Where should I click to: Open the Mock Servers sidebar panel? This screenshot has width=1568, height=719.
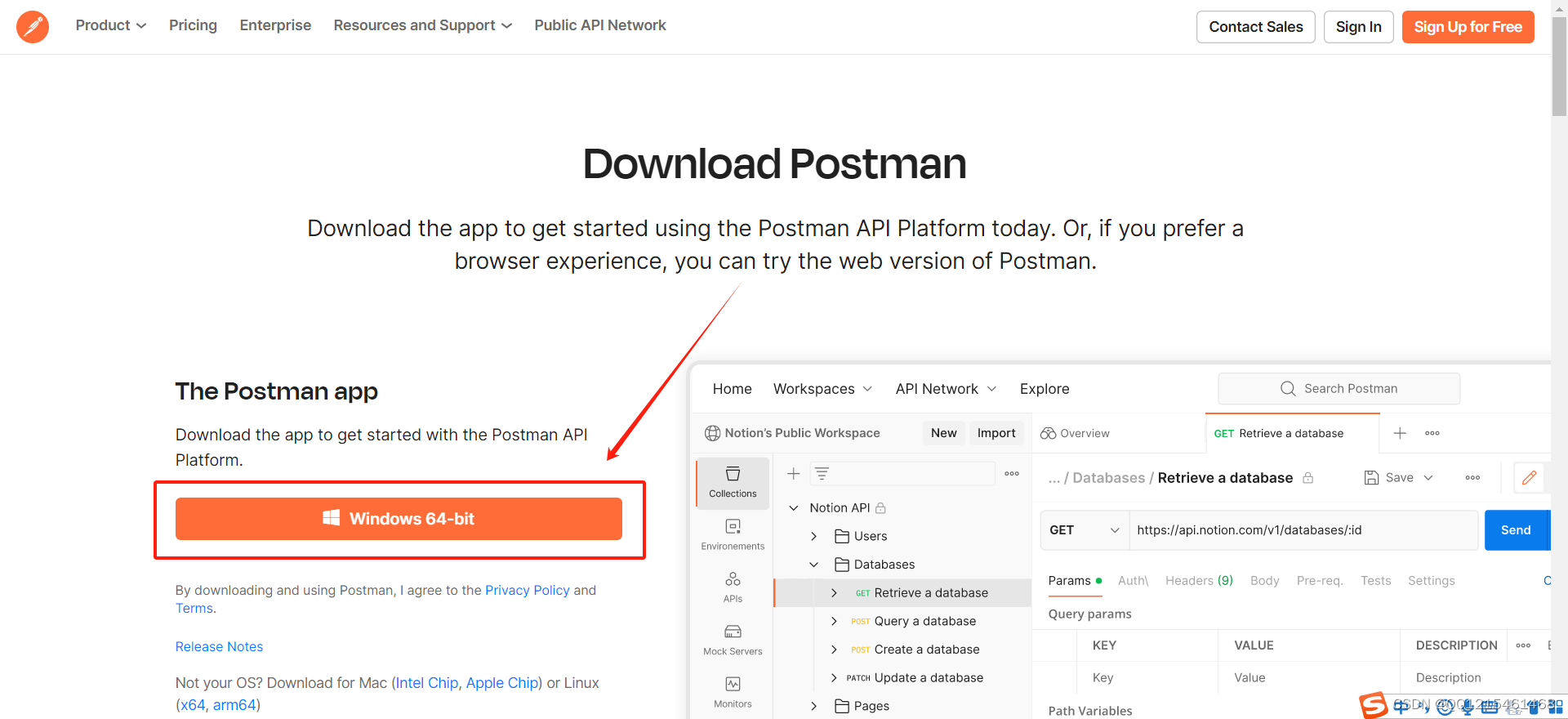pos(733,641)
